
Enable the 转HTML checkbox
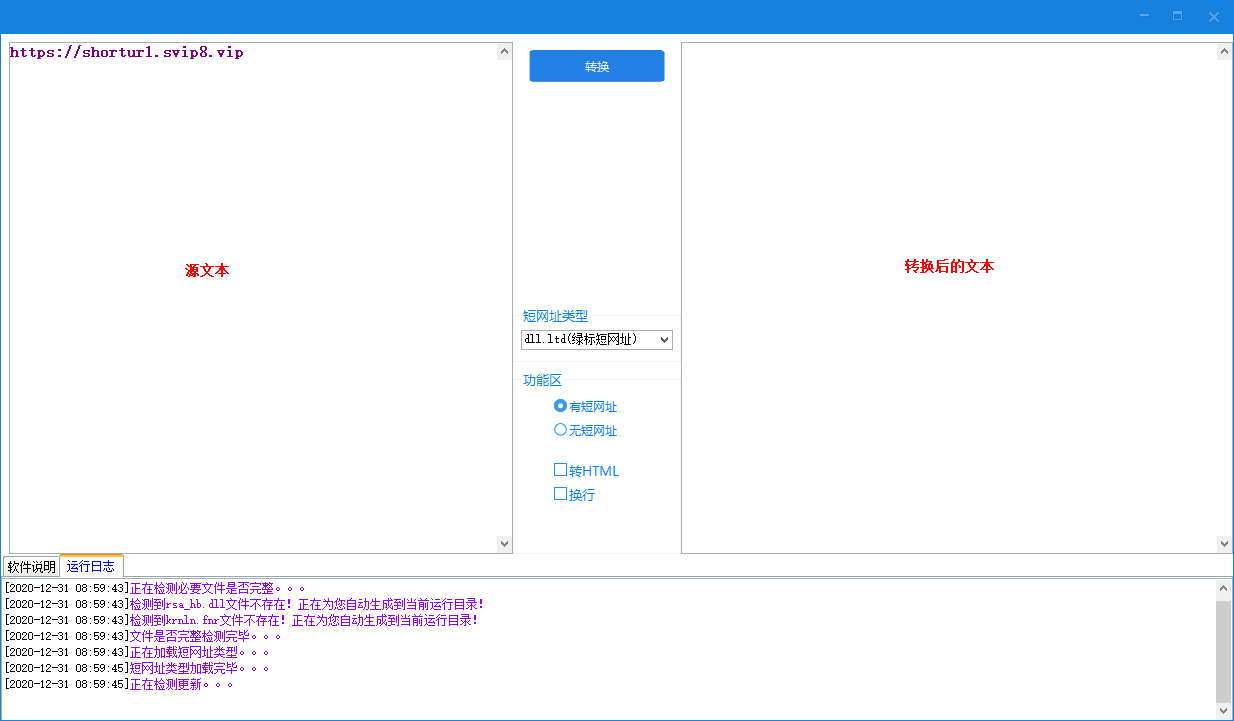click(560, 470)
